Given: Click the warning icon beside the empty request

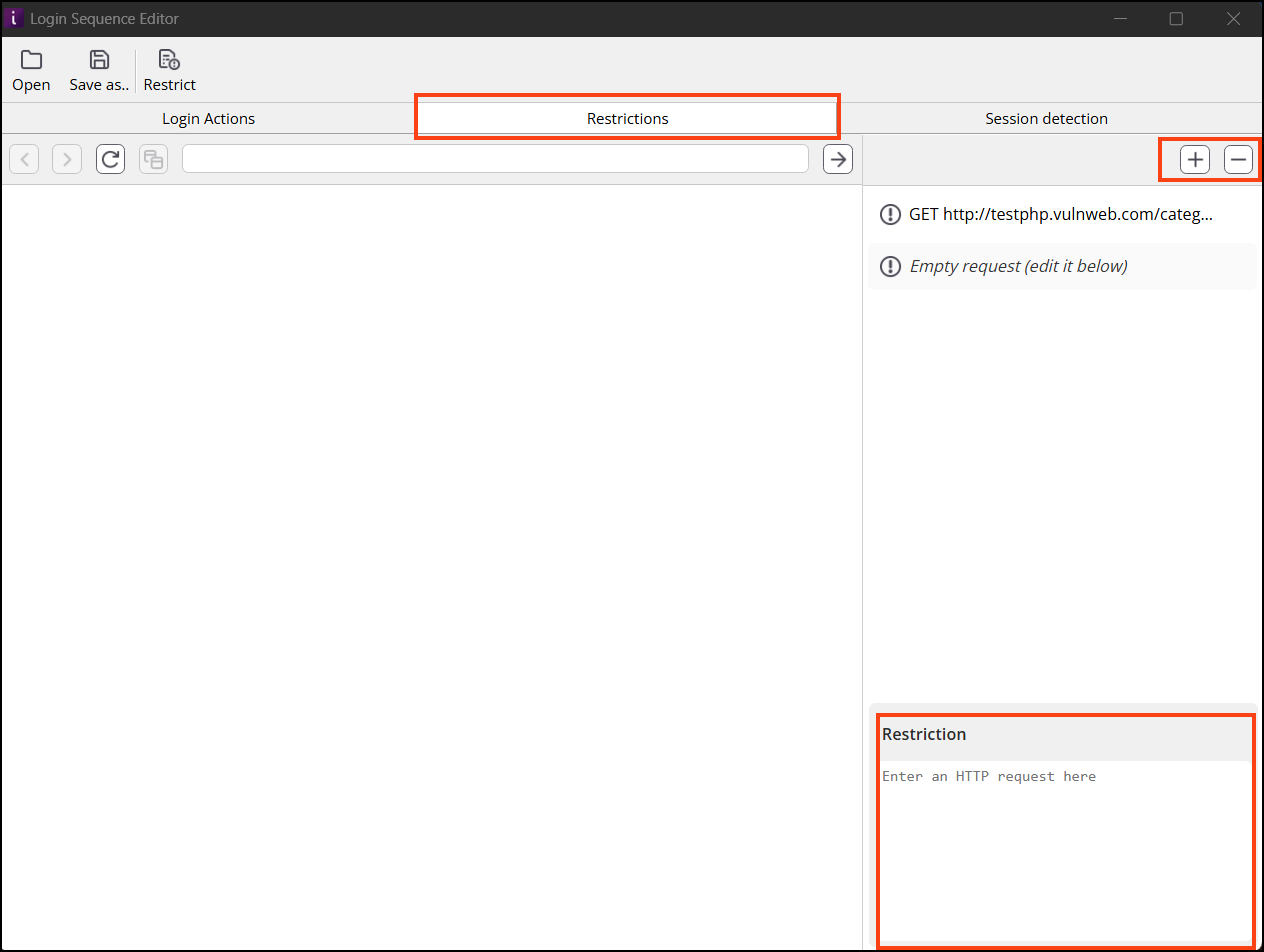Looking at the screenshot, I should (890, 266).
